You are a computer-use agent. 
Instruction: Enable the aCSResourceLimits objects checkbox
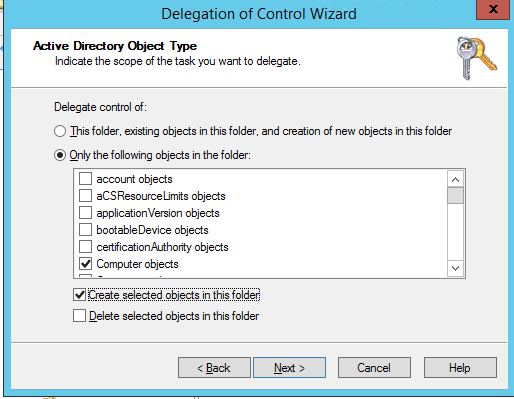[x=85, y=196]
